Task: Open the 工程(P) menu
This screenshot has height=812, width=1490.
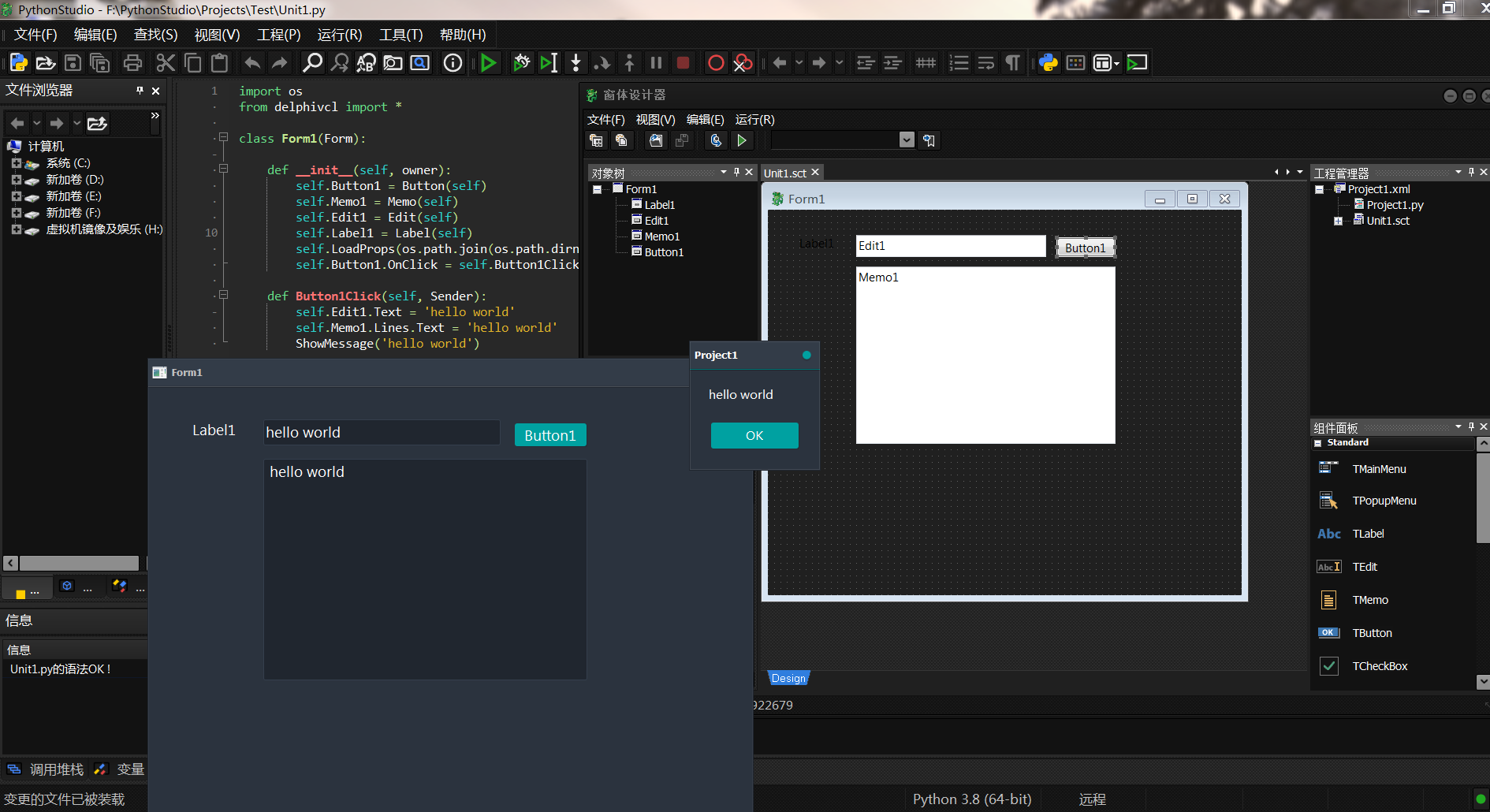Action: [x=278, y=35]
